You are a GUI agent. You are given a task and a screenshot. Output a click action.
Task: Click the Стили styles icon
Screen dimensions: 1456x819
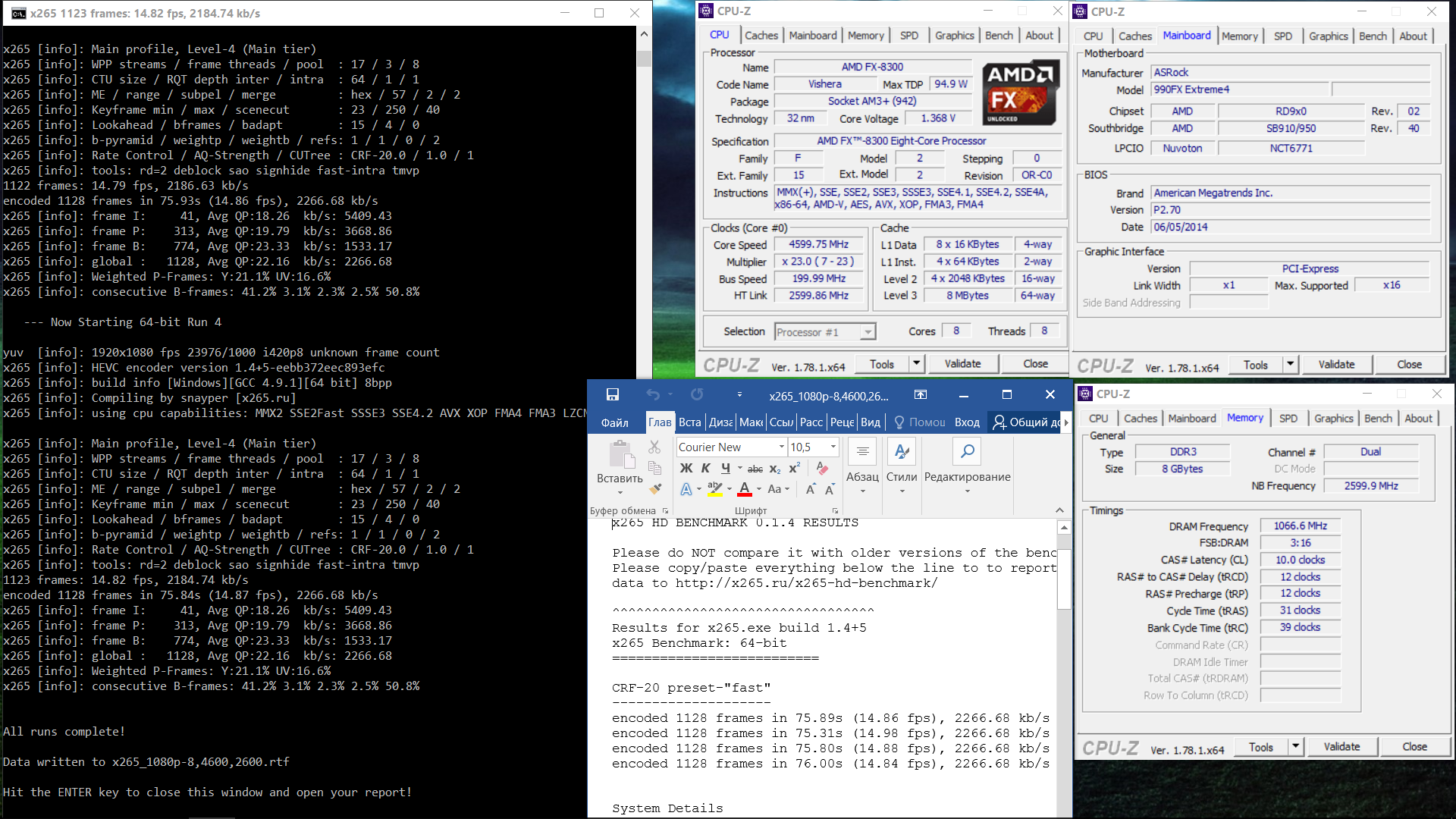[x=902, y=452]
